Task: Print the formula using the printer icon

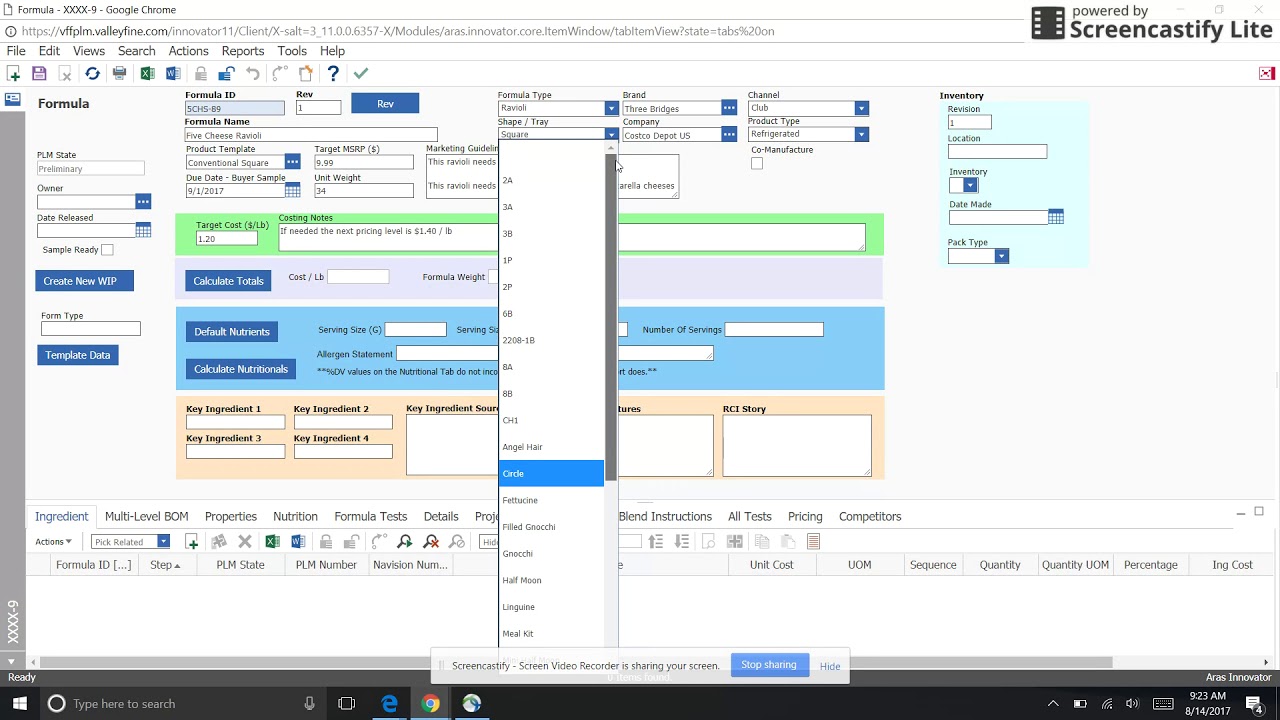Action: click(x=119, y=74)
